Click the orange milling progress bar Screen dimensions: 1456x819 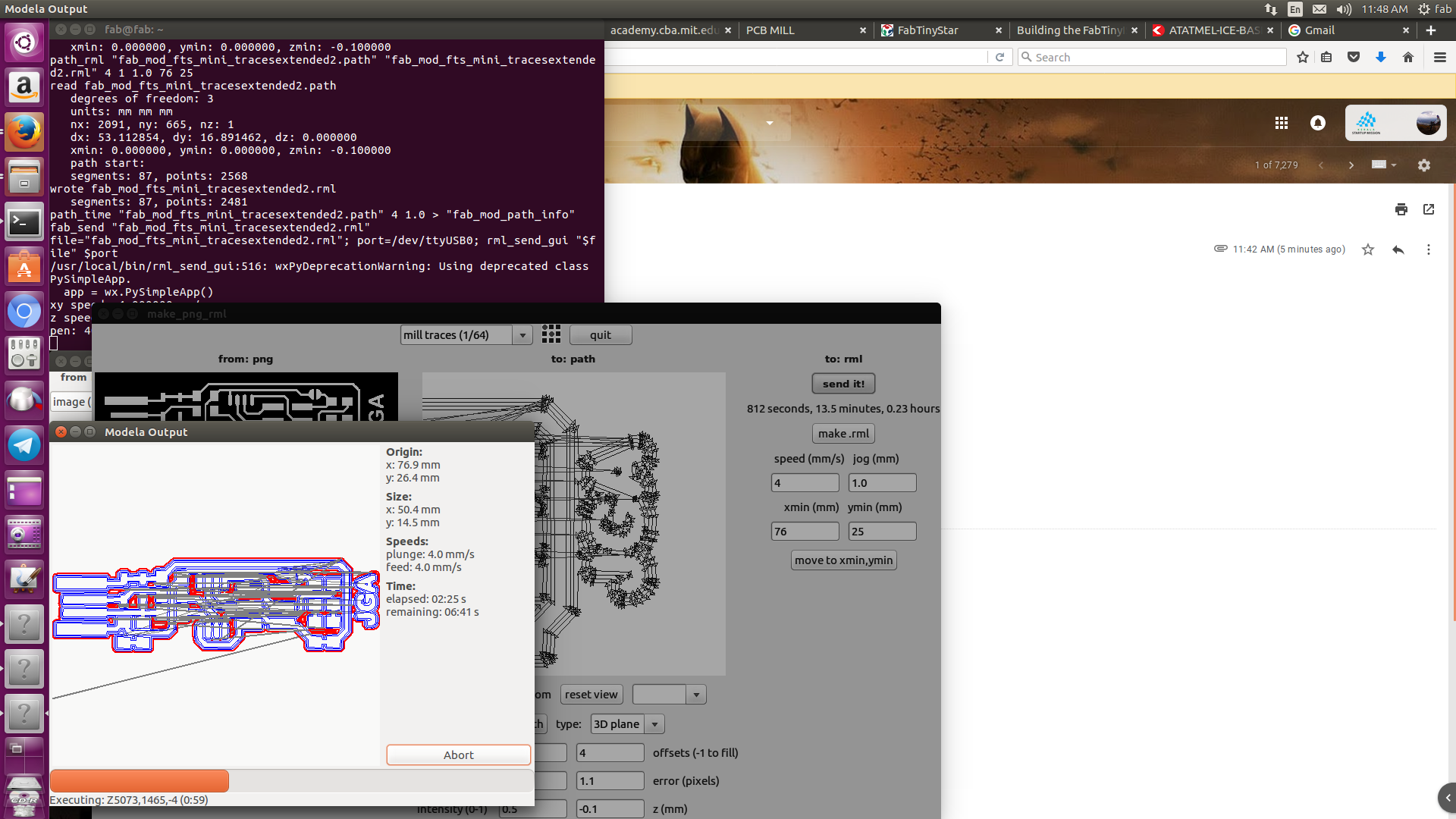coord(139,781)
